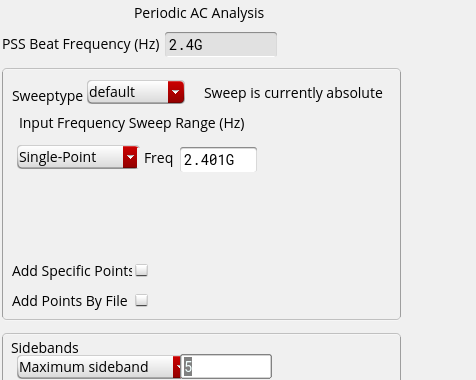Click the Add Points By File label text

coord(70,301)
